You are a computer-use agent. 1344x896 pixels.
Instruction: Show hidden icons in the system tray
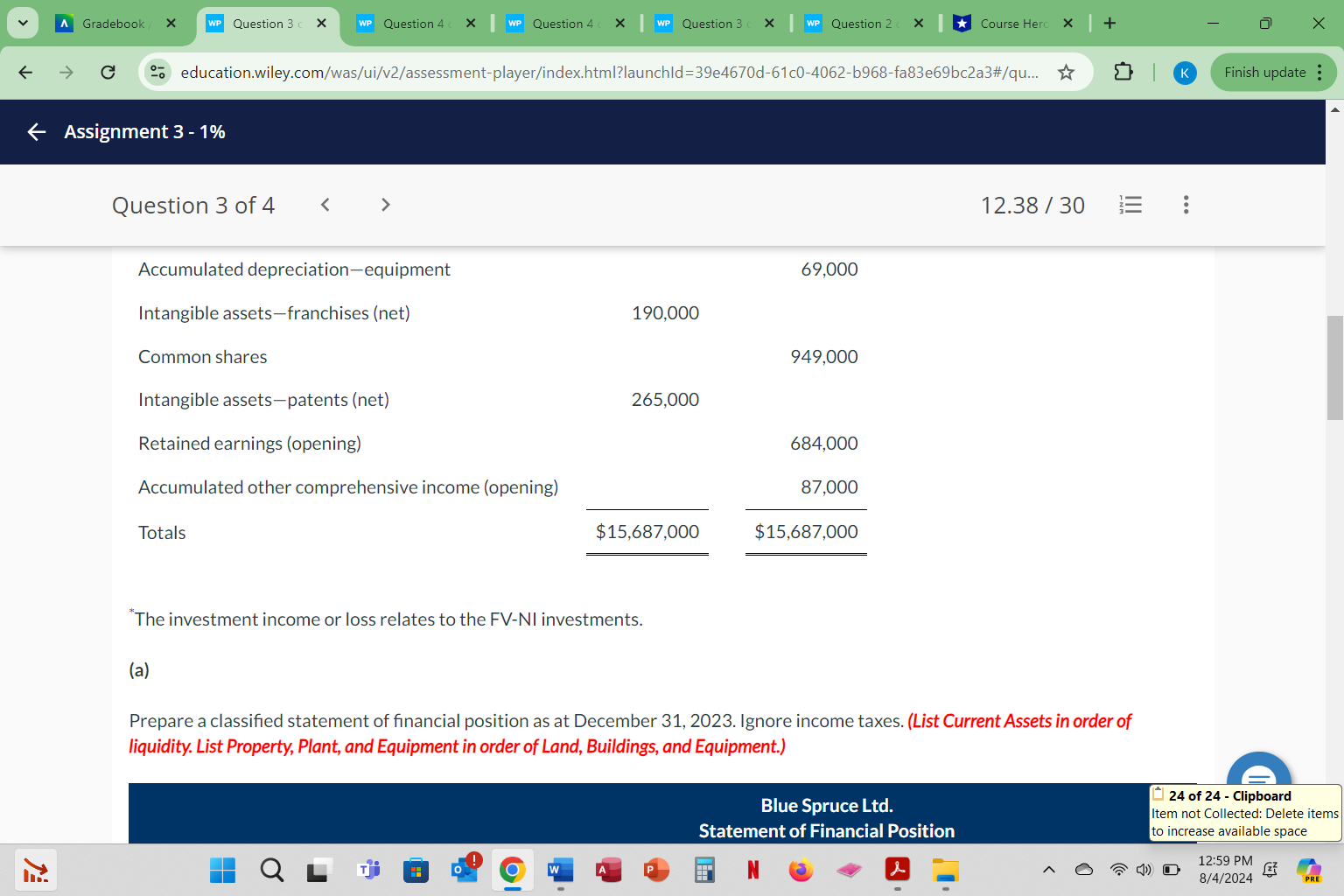[1047, 870]
